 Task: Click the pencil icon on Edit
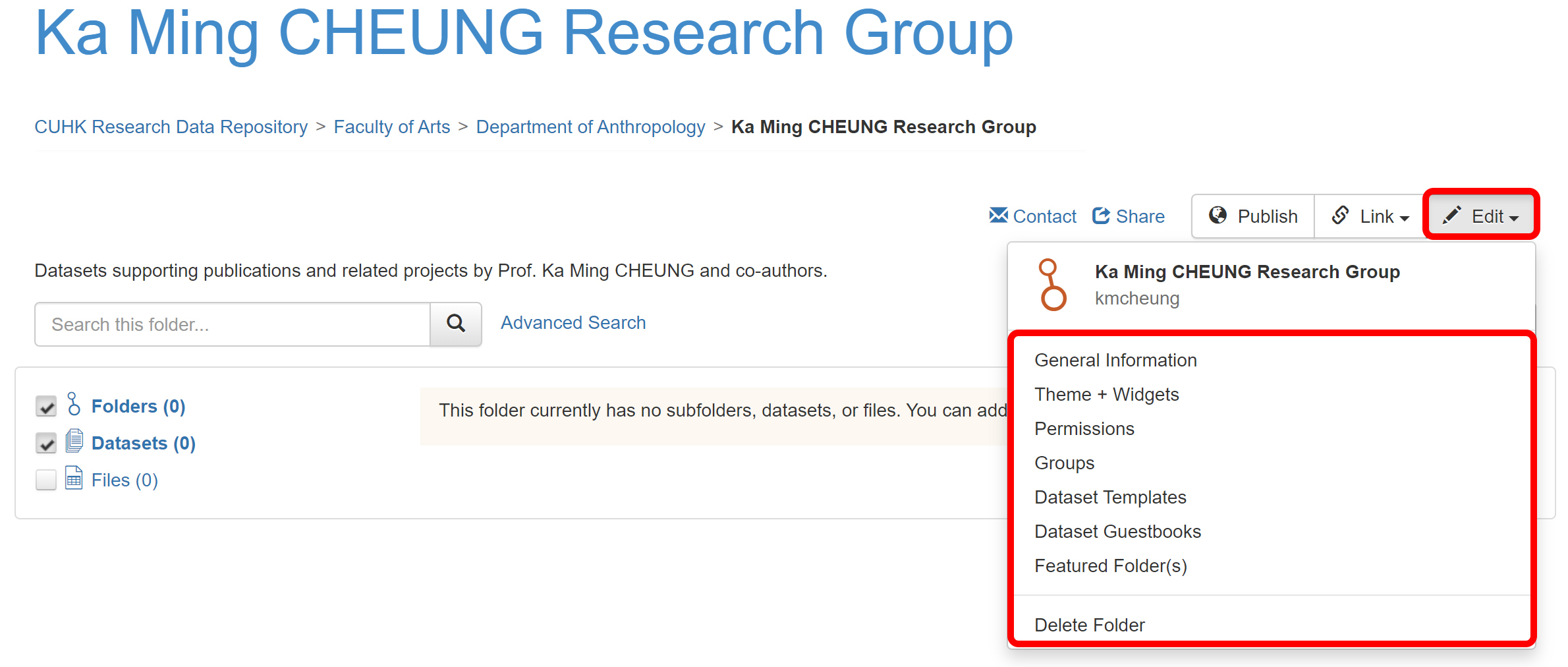point(1452,215)
